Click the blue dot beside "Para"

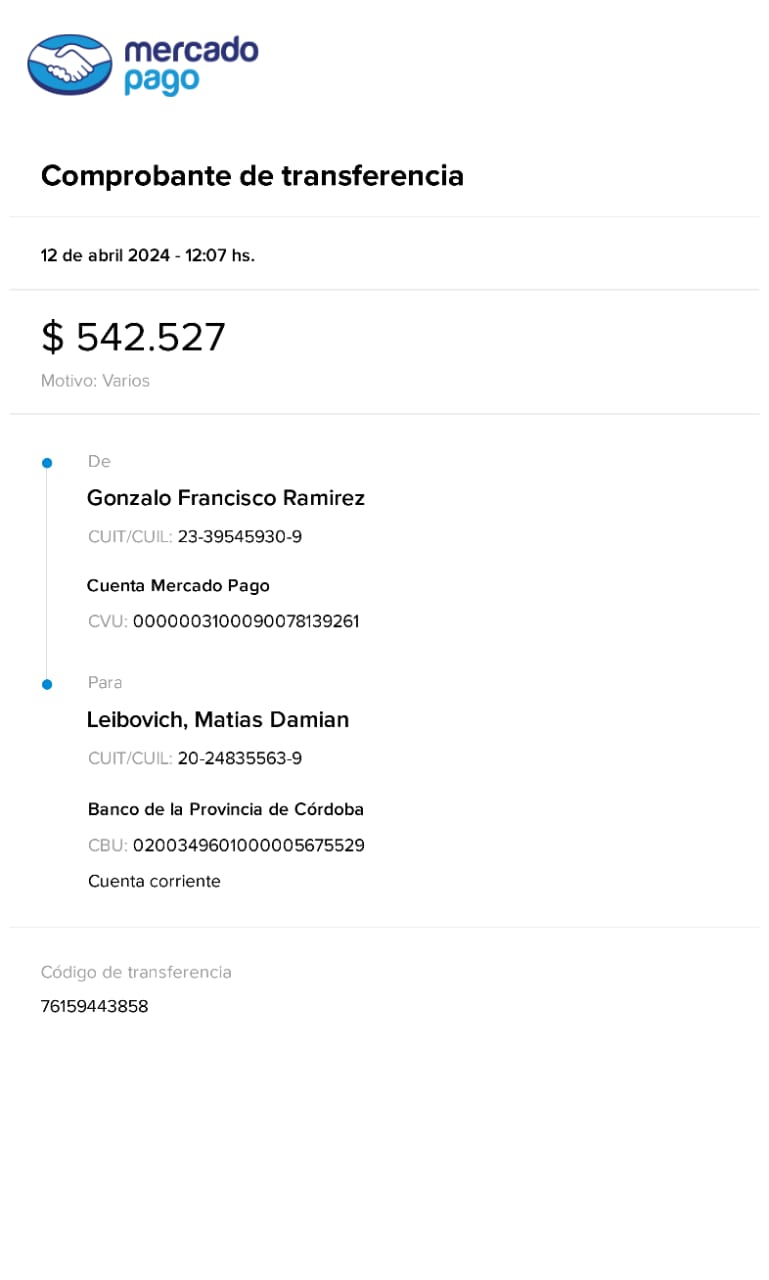tap(46, 684)
